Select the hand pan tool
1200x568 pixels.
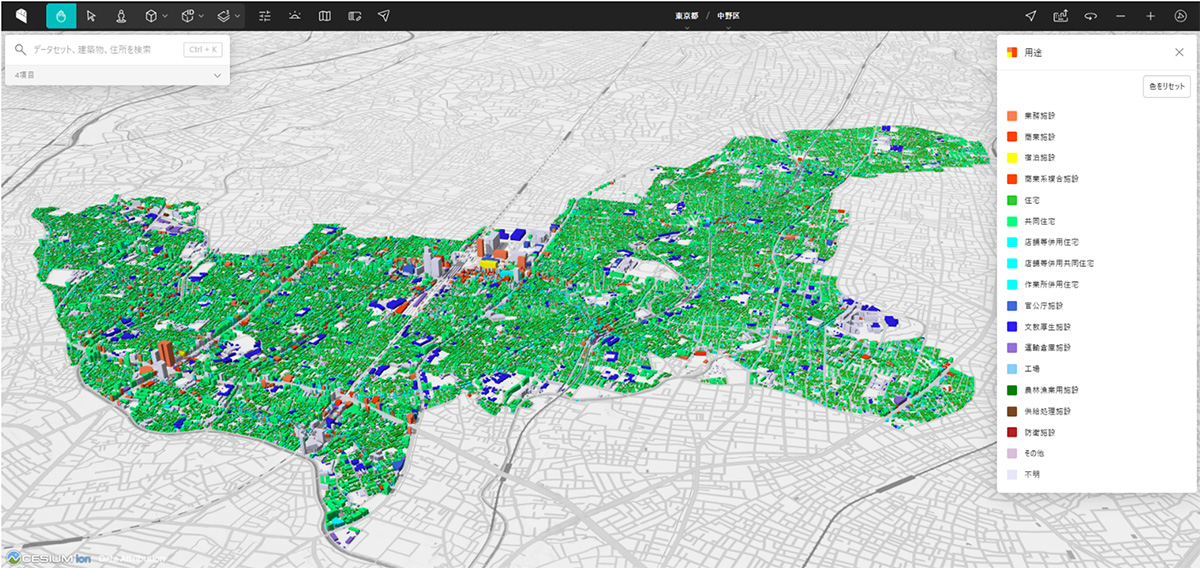coord(61,16)
